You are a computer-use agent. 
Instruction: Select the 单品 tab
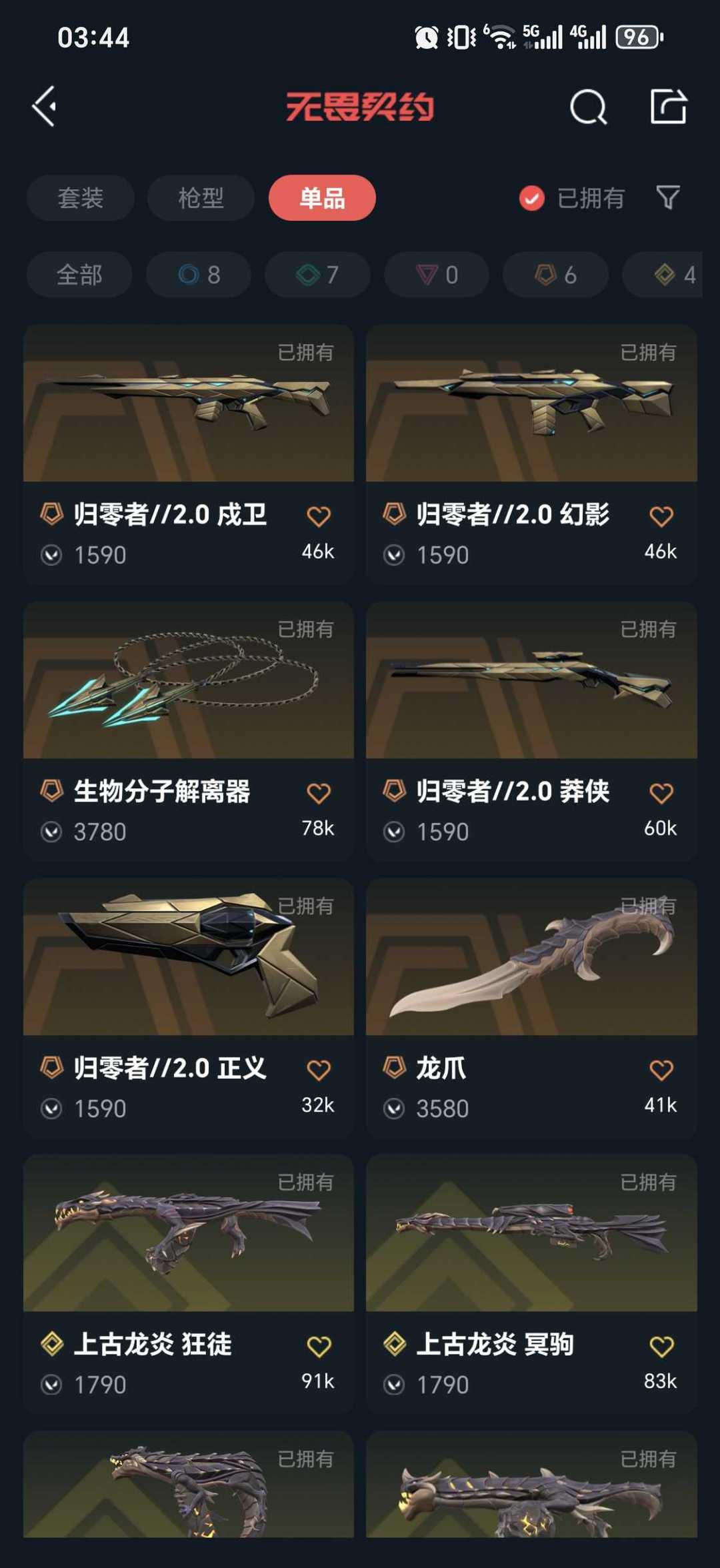click(x=322, y=198)
